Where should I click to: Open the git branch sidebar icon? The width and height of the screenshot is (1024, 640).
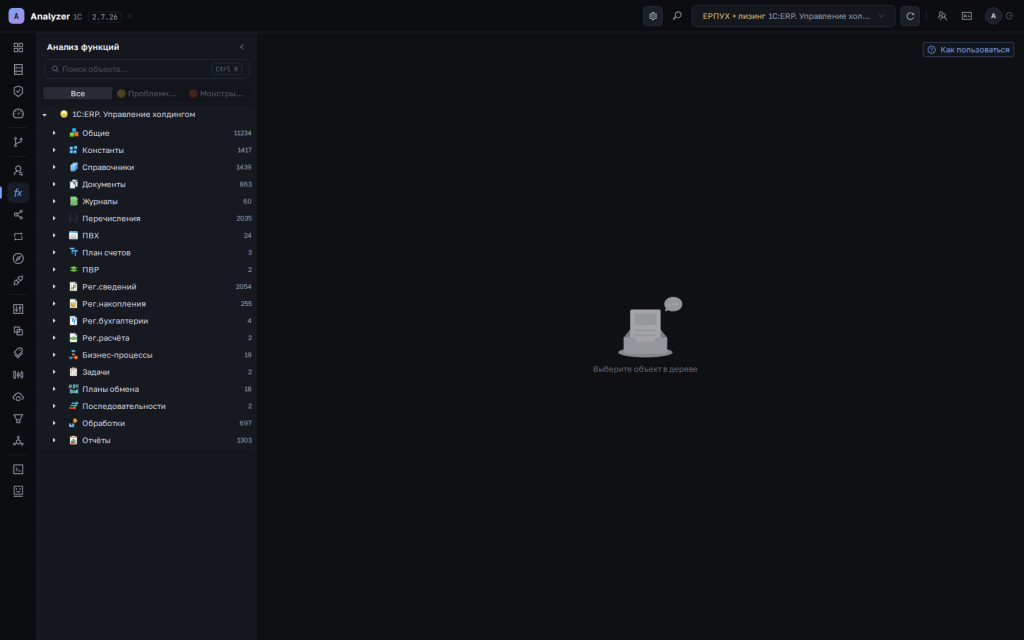(x=18, y=142)
